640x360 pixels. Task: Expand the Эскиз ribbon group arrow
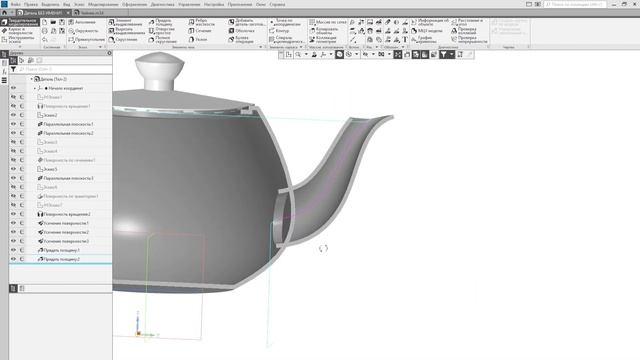pos(100,47)
